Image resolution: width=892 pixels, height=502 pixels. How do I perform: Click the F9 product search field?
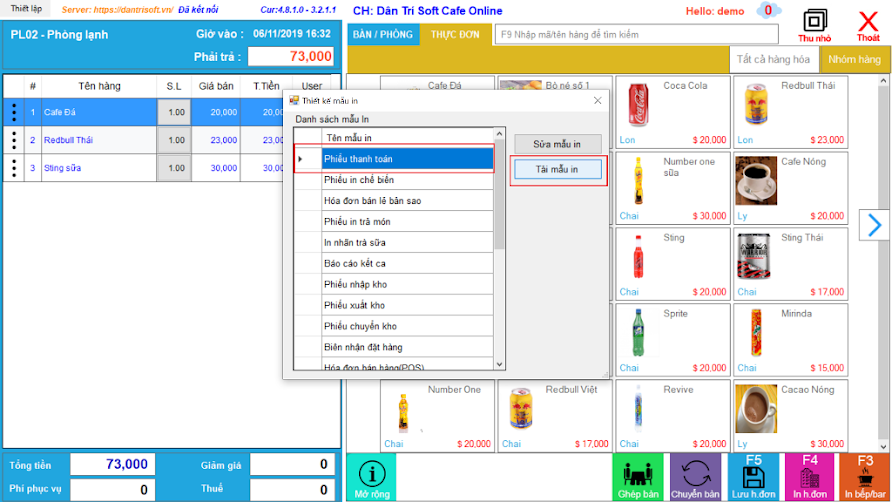(x=637, y=35)
